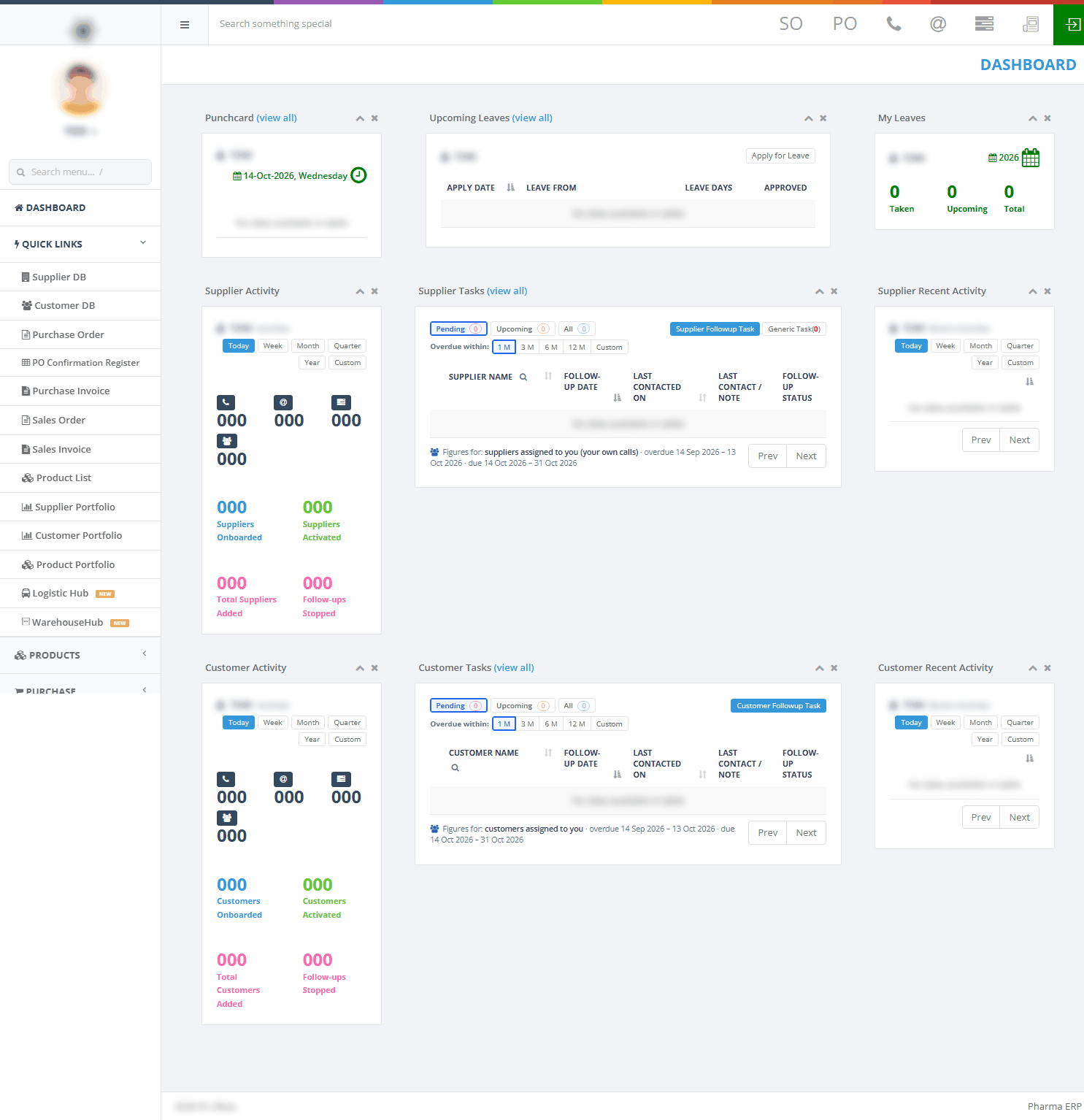
Task: Click the server stack icon in header
Action: 984,24
